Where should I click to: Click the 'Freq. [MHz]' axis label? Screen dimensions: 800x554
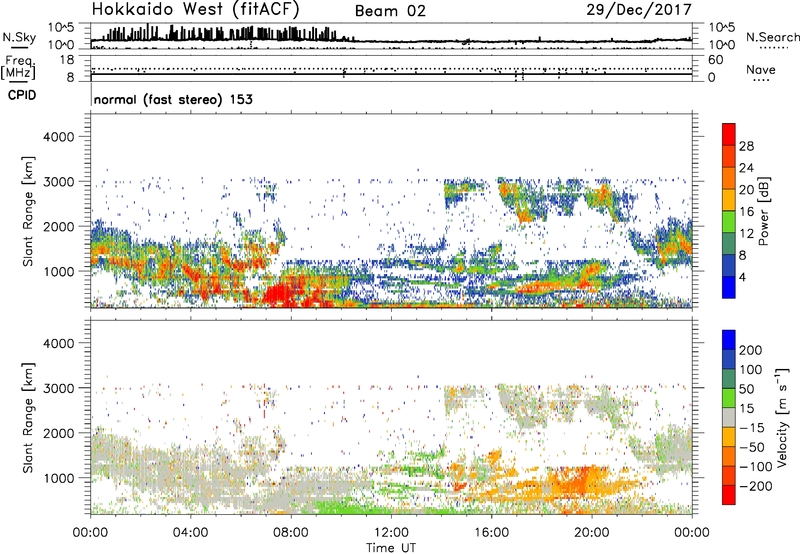pyautogui.click(x=18, y=68)
